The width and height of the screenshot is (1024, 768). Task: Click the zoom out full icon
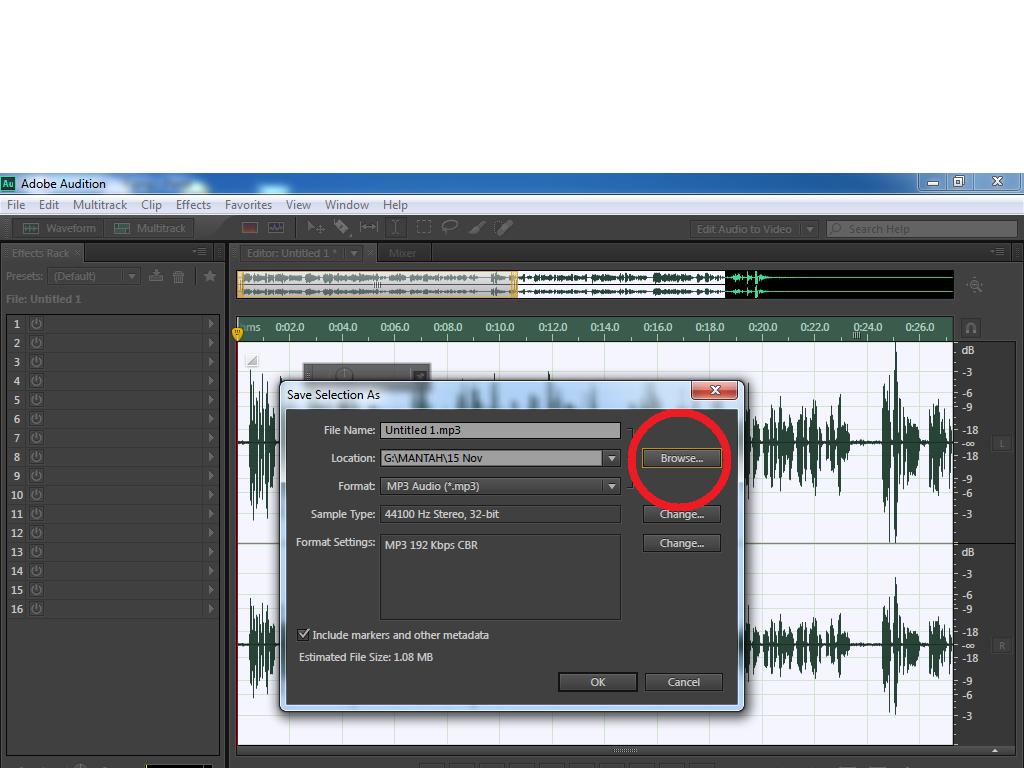click(x=975, y=285)
